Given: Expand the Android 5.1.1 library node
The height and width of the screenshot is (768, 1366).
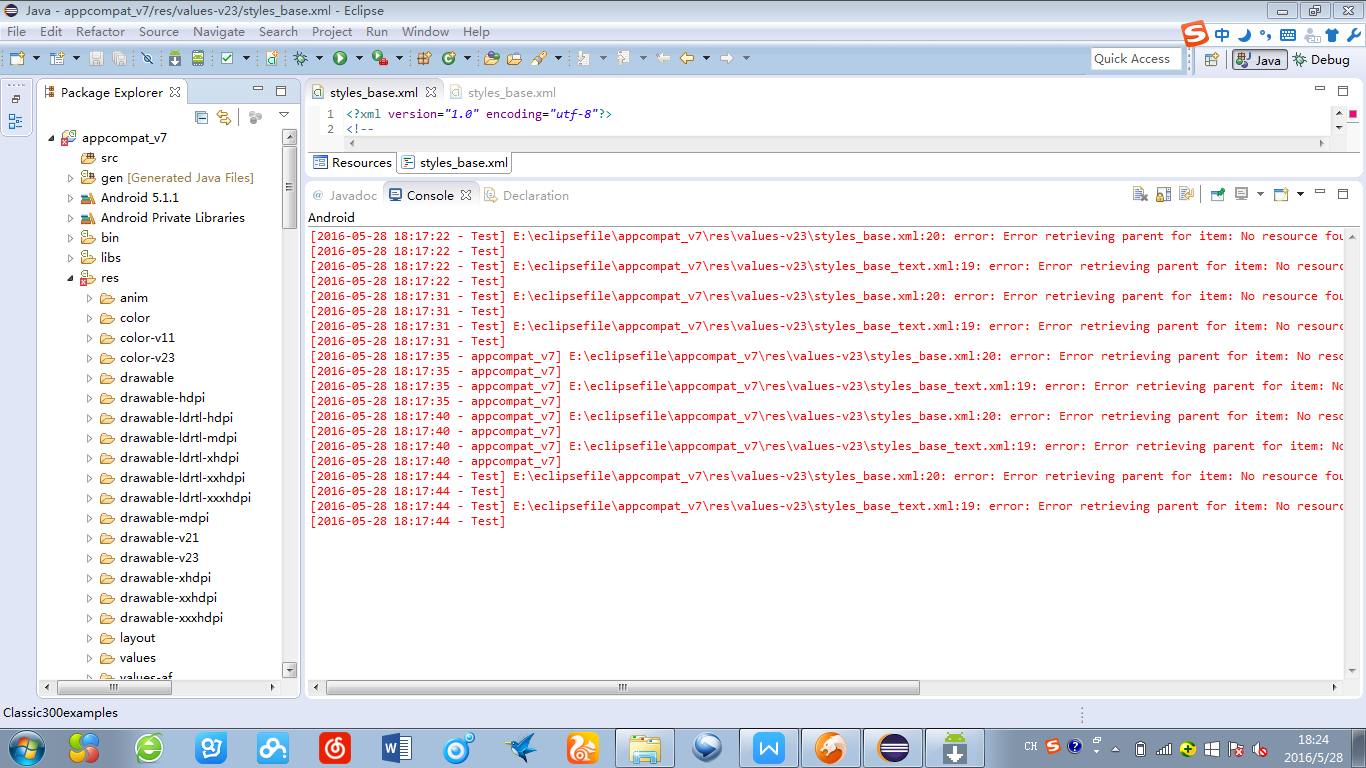Looking at the screenshot, I should pyautogui.click(x=70, y=198).
